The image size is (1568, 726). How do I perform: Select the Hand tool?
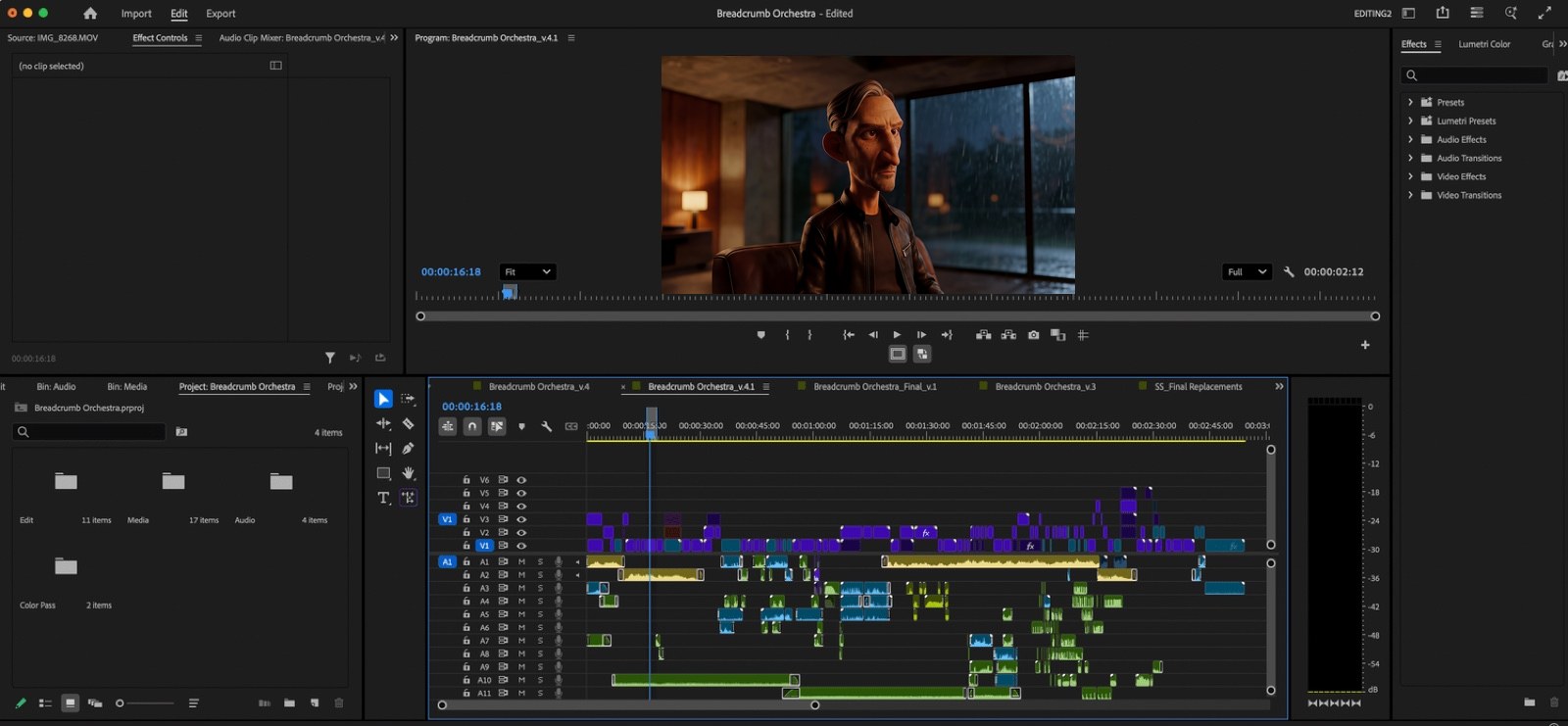[x=409, y=473]
